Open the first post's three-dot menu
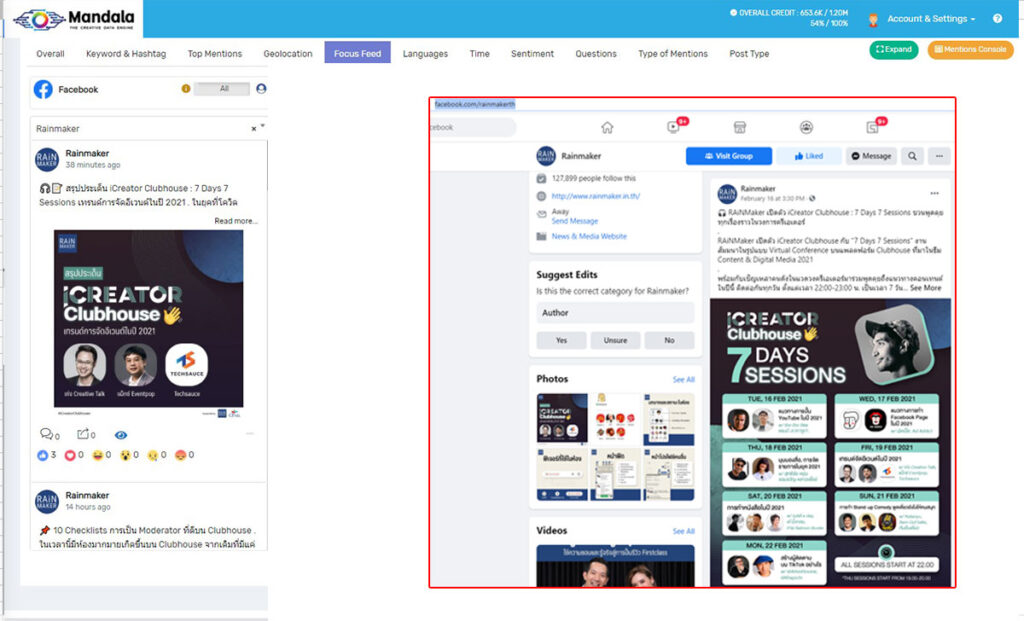 click(249, 434)
